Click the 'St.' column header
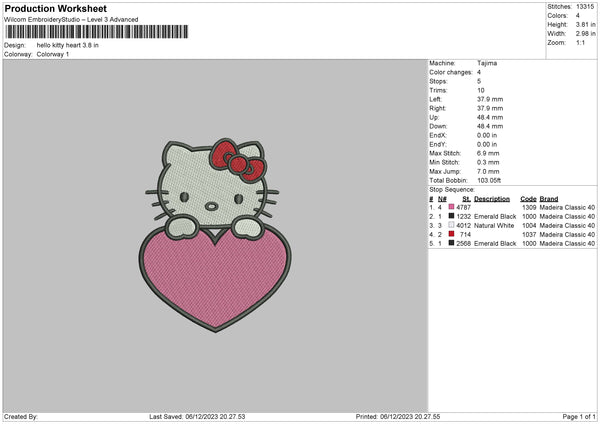The height and width of the screenshot is (424, 600). coord(466,199)
